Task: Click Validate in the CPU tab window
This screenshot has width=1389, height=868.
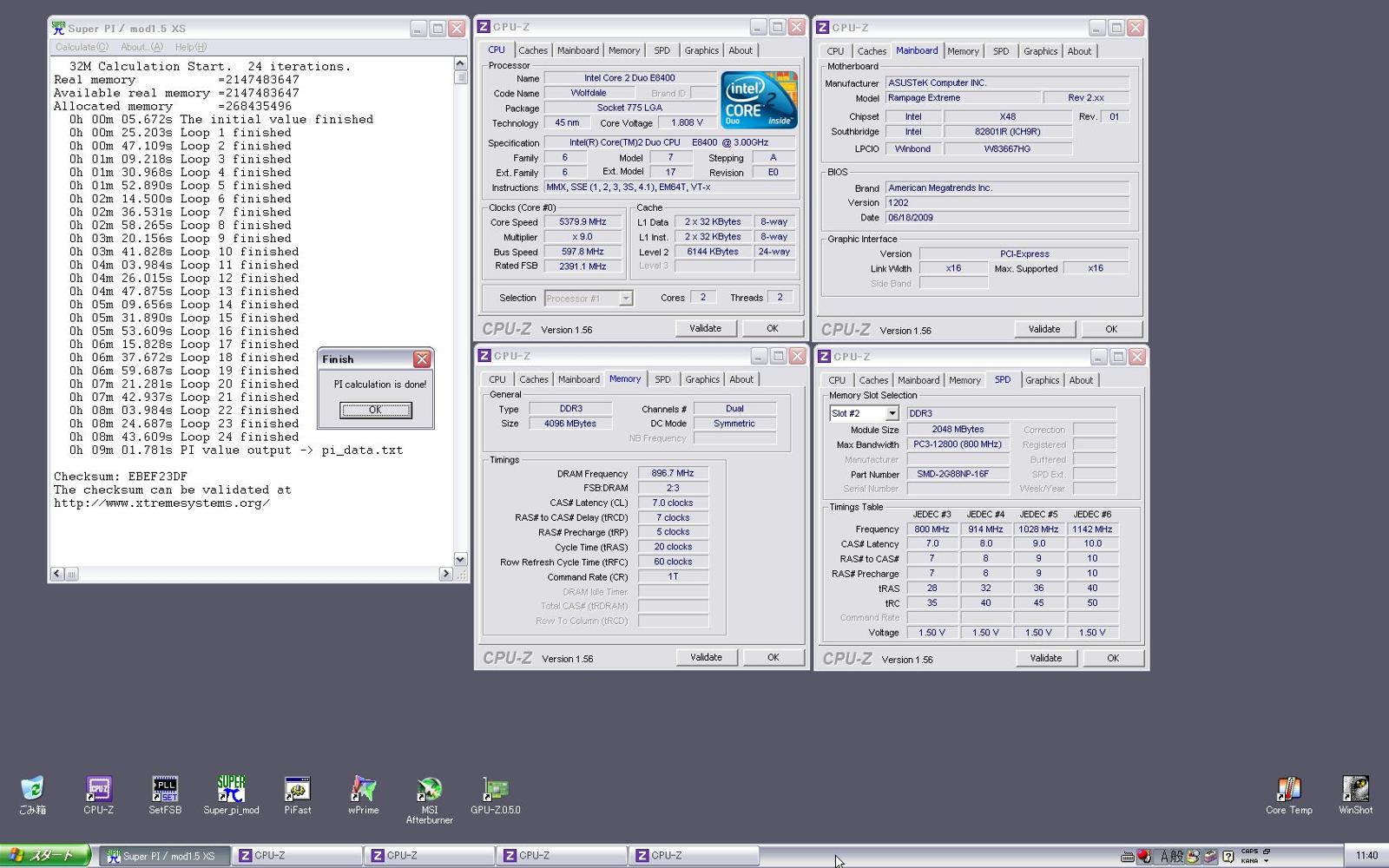Action: point(705,328)
